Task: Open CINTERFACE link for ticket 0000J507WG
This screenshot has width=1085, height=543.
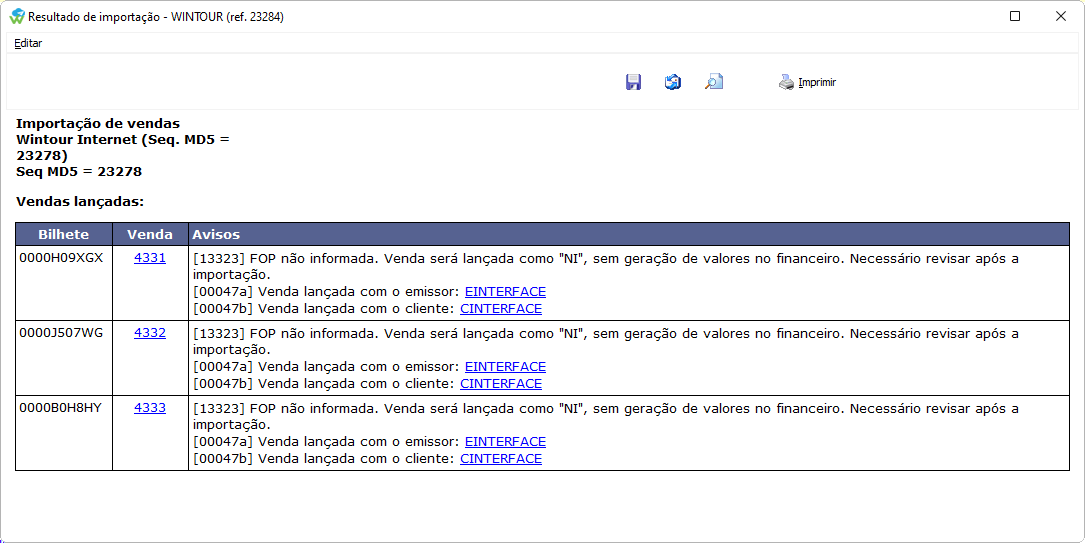Action: point(501,383)
